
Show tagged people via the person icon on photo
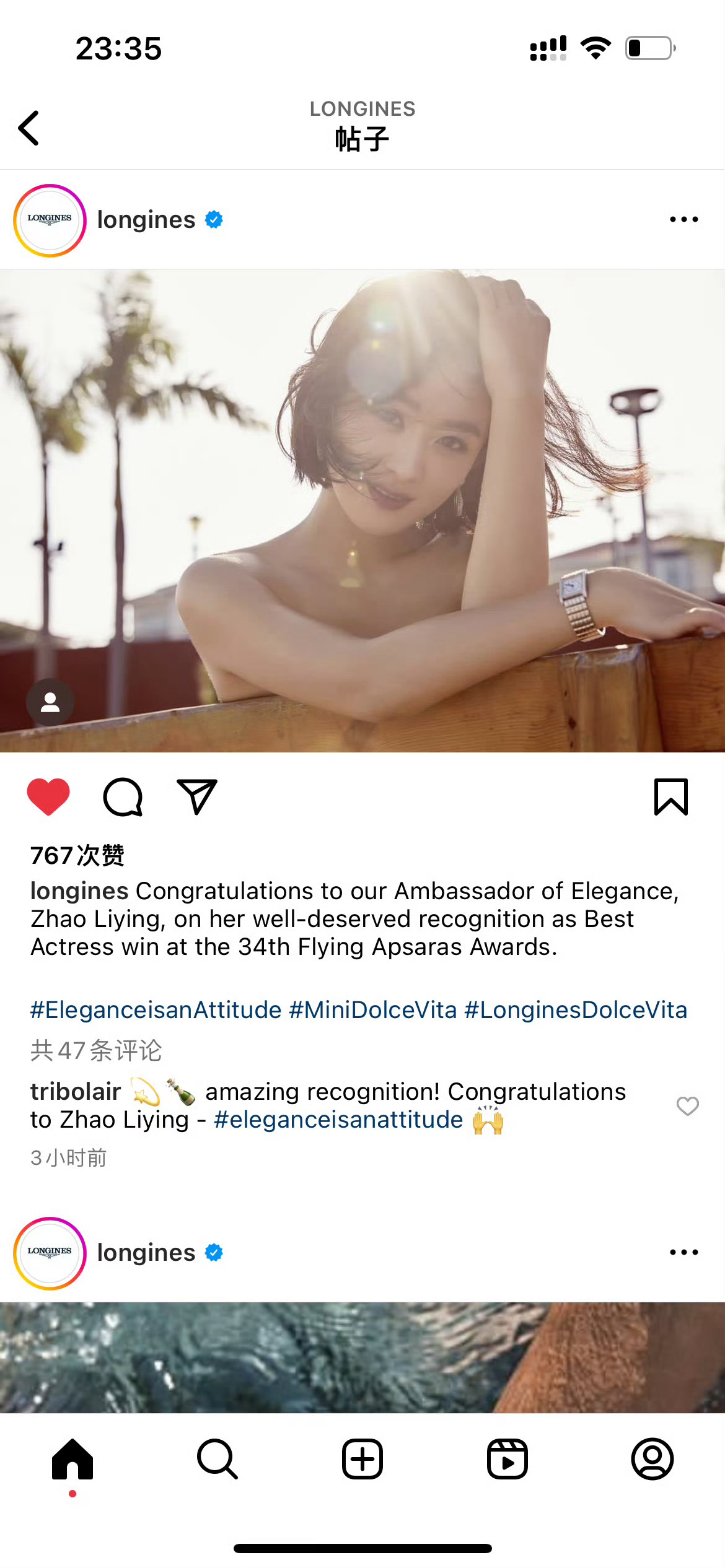(x=50, y=702)
